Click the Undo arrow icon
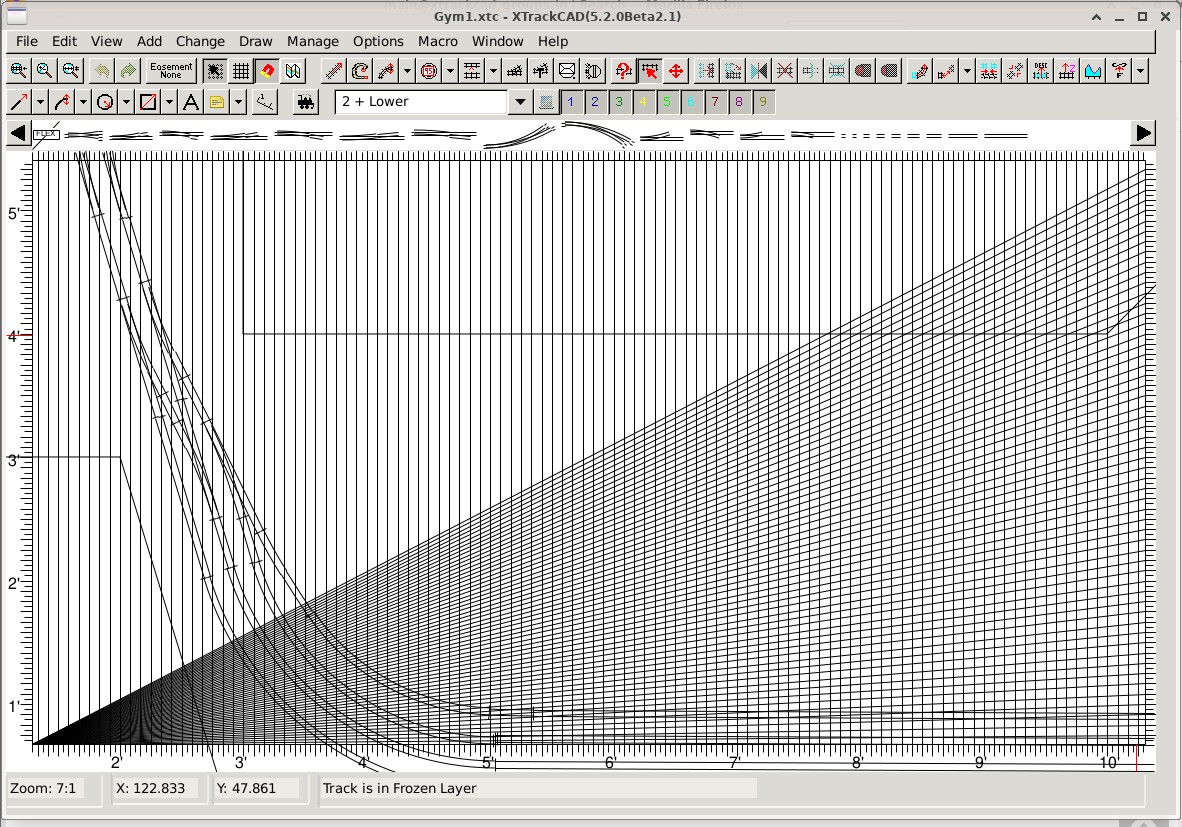The width and height of the screenshot is (1182, 827). coord(101,71)
